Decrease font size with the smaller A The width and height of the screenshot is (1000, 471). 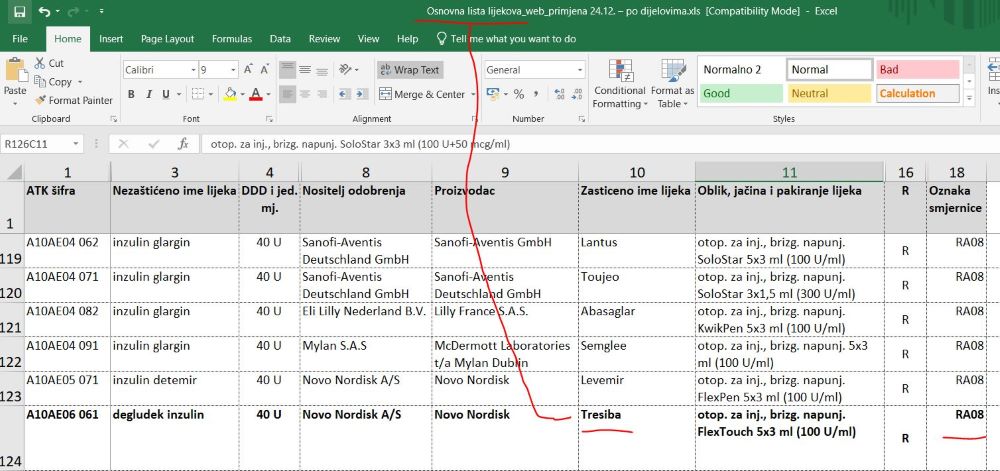pyautogui.click(x=264, y=69)
